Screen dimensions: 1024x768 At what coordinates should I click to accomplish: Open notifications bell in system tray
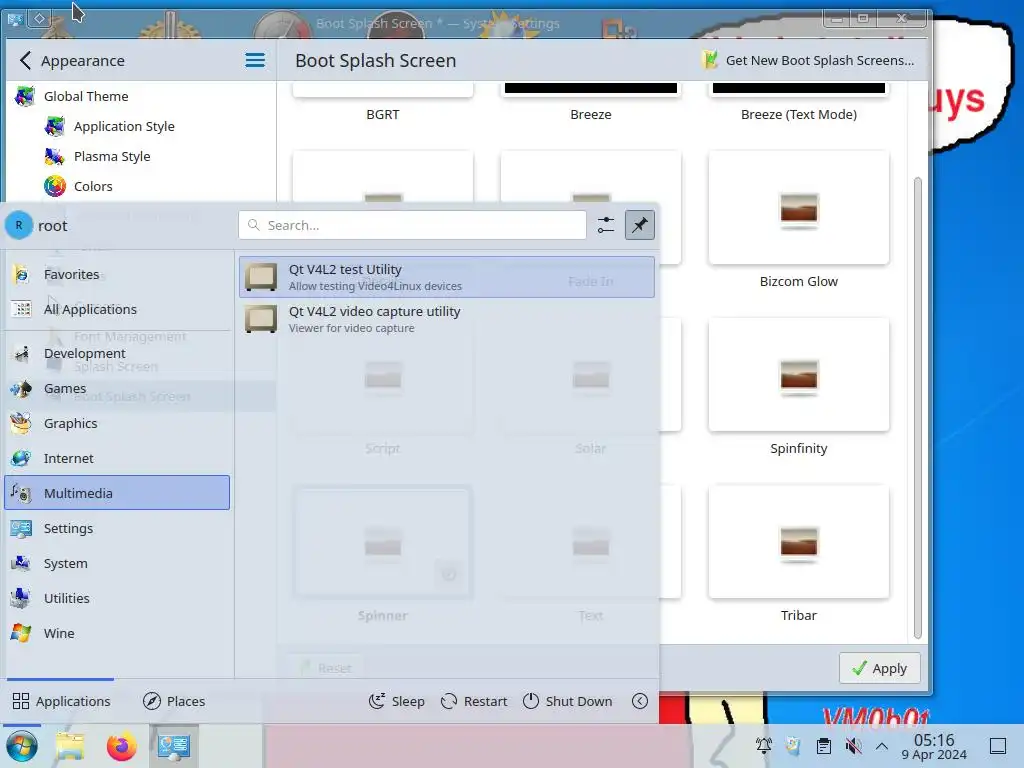pyautogui.click(x=763, y=746)
